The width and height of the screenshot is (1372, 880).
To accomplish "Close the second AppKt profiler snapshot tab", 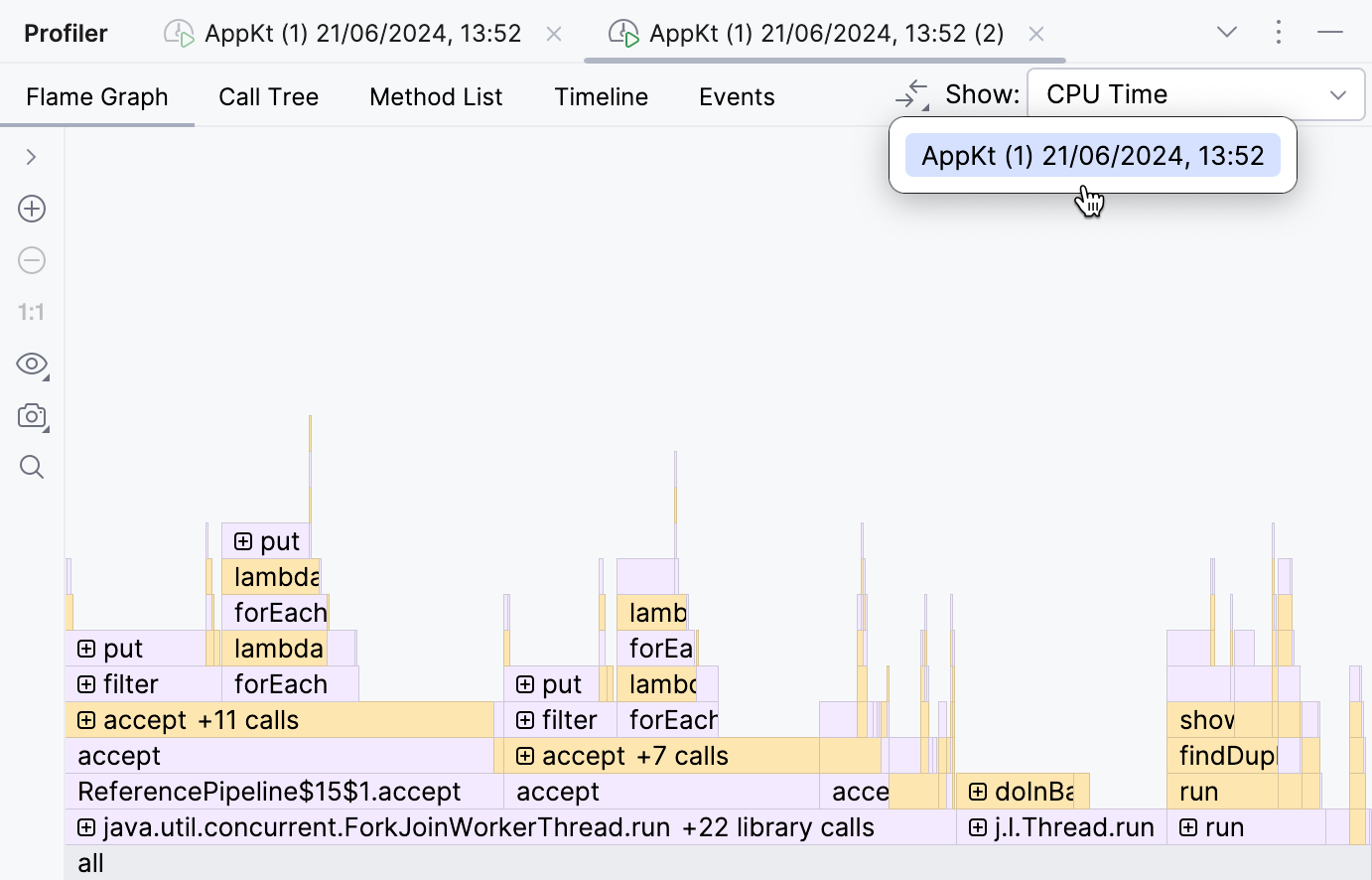I will coord(1035,33).
